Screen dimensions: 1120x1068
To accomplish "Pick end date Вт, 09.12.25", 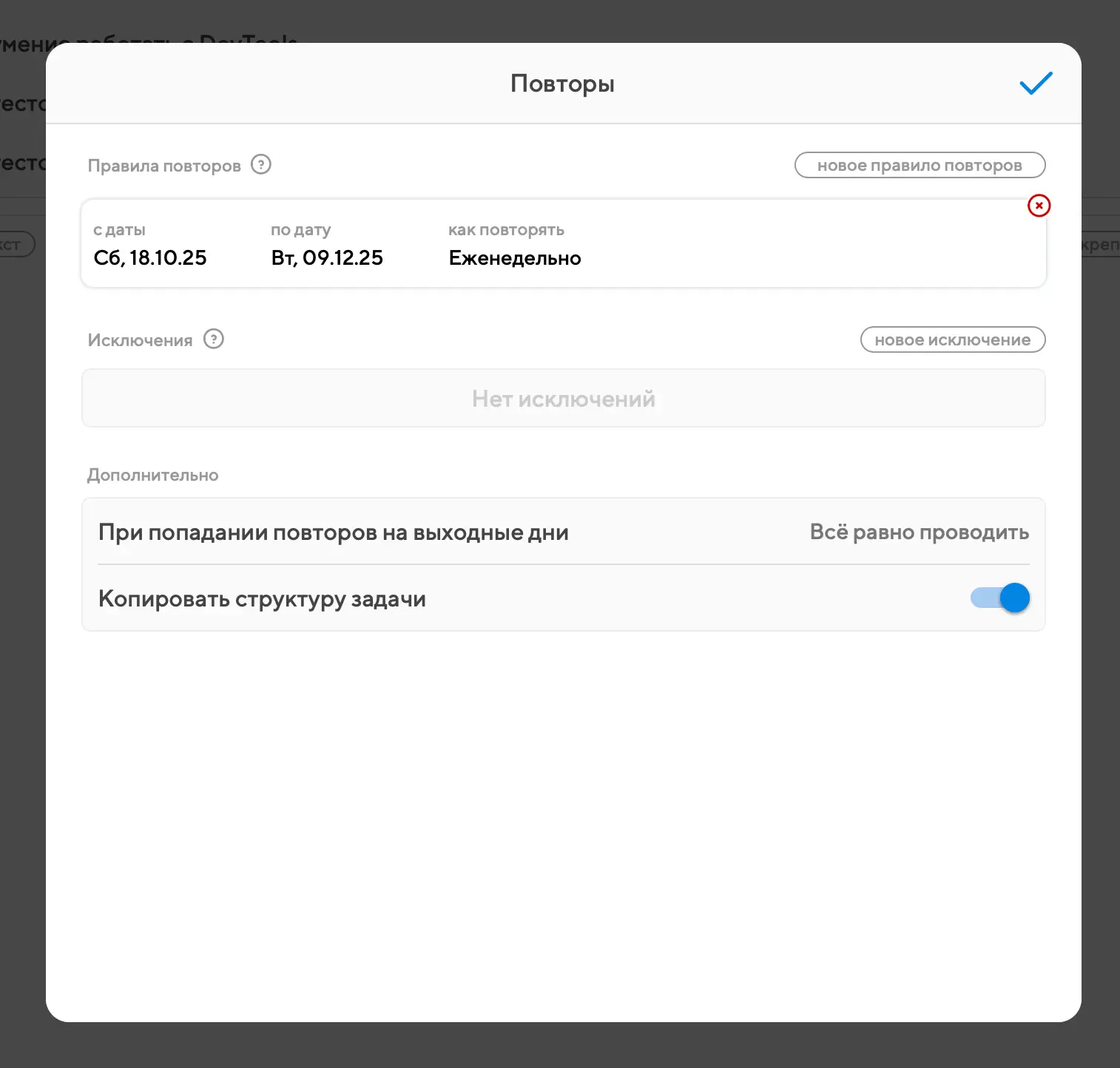I will (327, 258).
